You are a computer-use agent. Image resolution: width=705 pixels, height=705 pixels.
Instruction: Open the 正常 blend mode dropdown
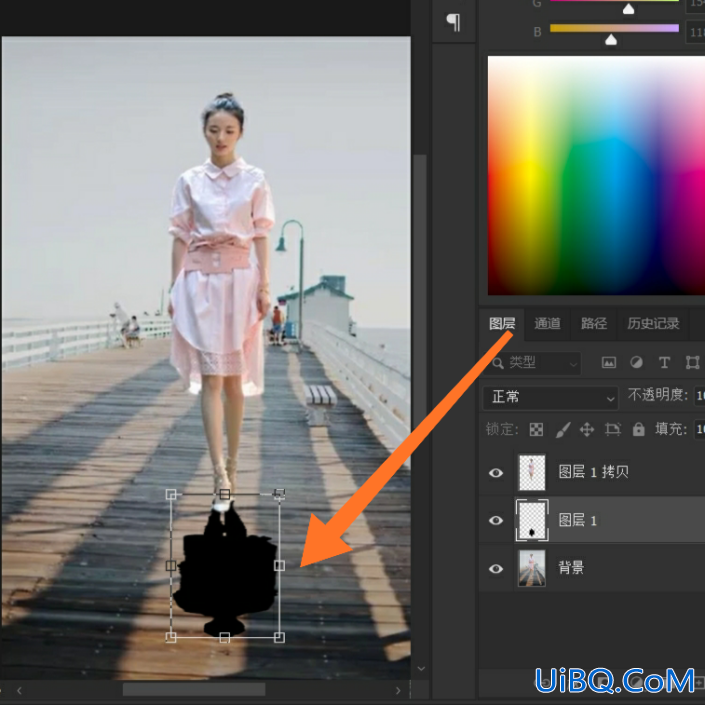pos(550,397)
